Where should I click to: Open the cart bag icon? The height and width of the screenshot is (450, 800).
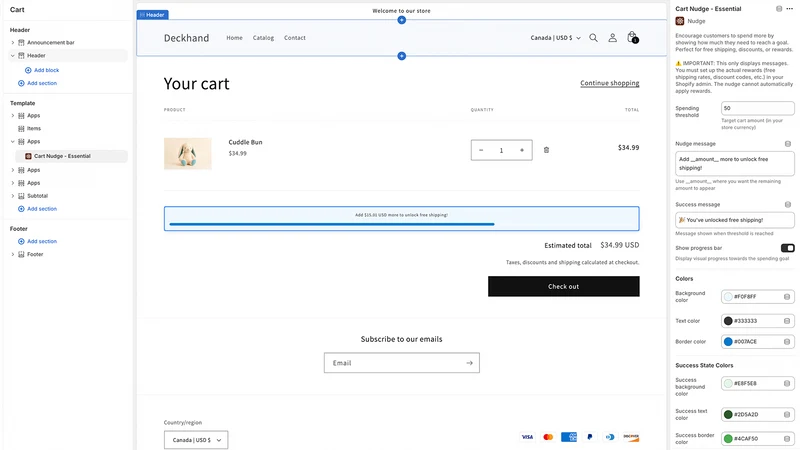pos(632,37)
